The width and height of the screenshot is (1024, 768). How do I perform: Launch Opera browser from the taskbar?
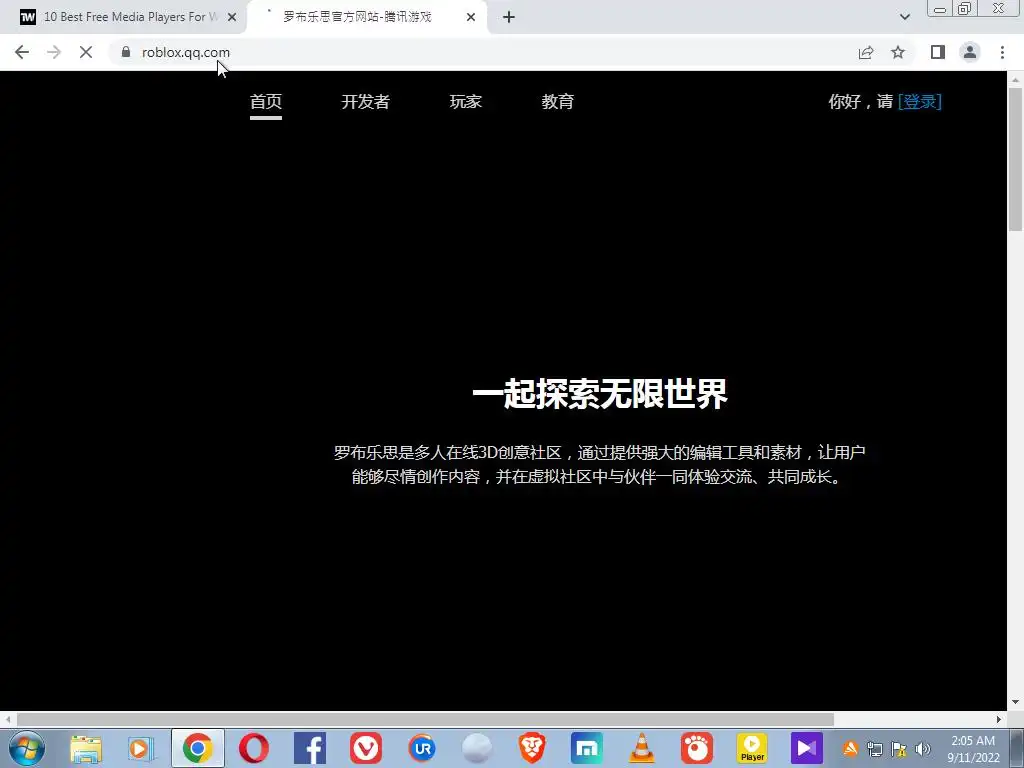click(x=254, y=748)
